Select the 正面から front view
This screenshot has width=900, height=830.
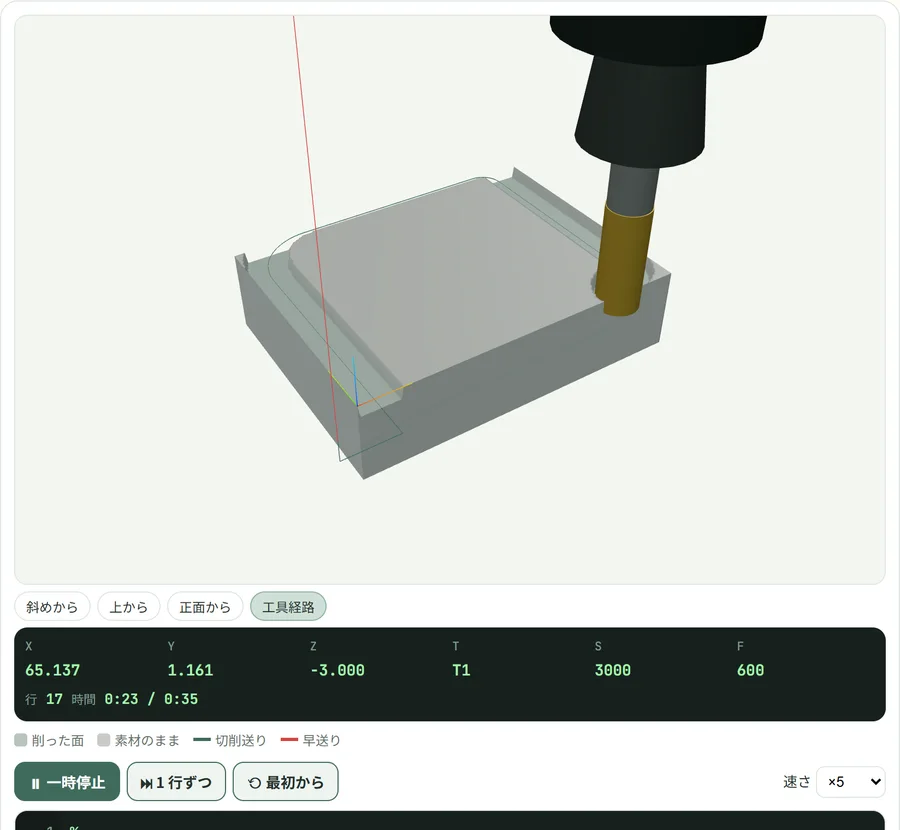pyautogui.click(x=205, y=607)
